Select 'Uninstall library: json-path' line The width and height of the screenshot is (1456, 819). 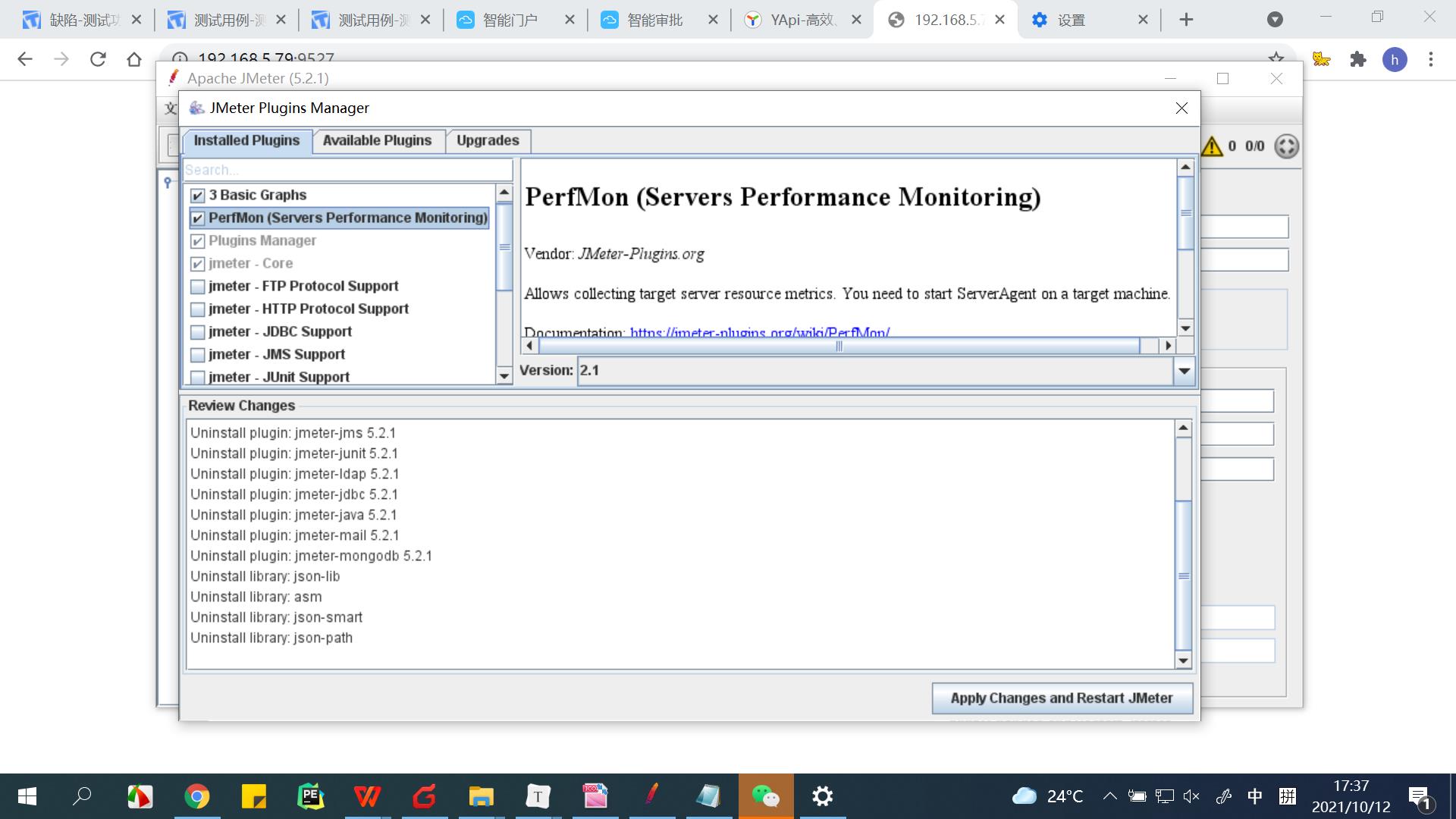tap(271, 638)
